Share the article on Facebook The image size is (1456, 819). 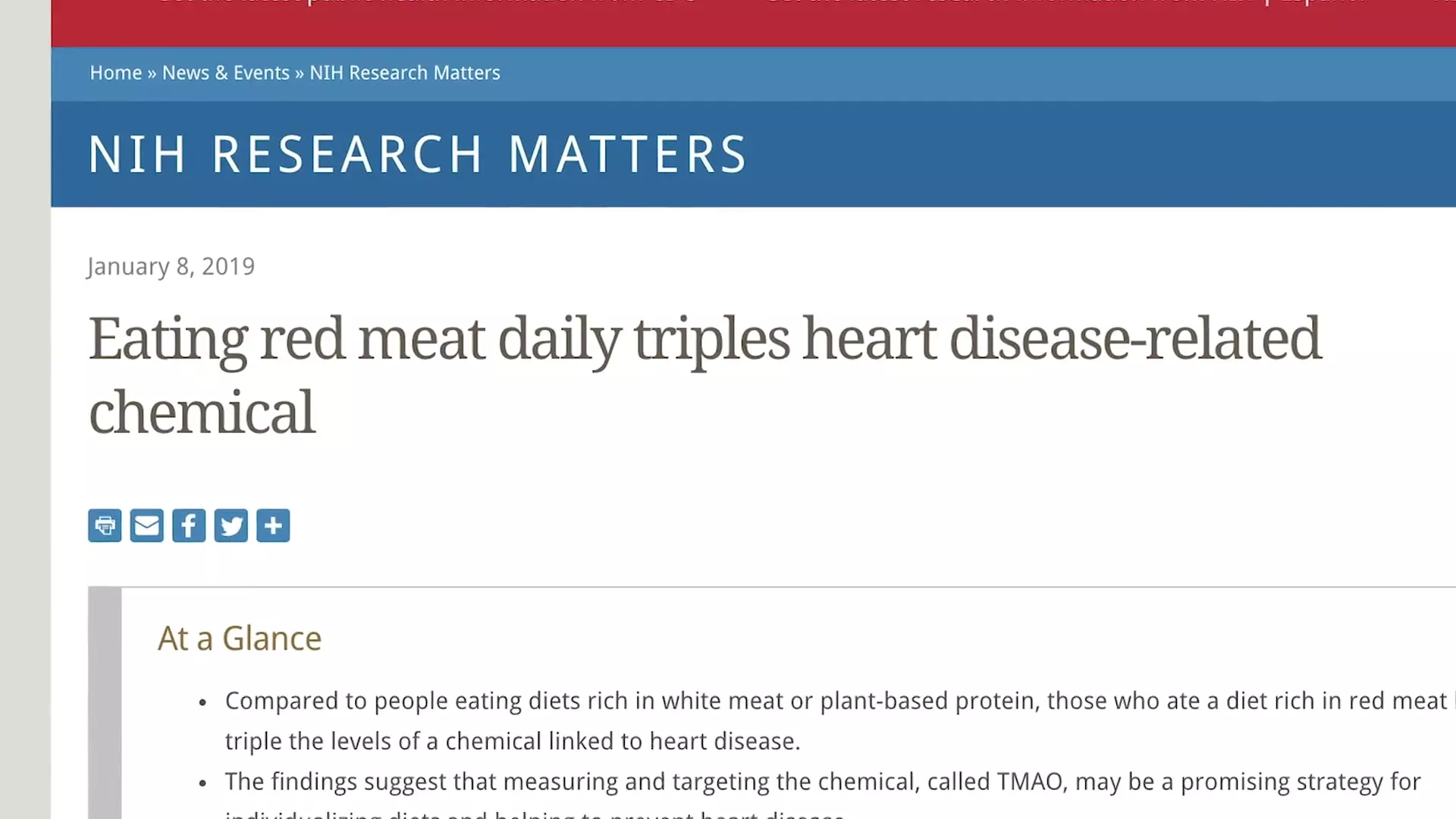189,526
